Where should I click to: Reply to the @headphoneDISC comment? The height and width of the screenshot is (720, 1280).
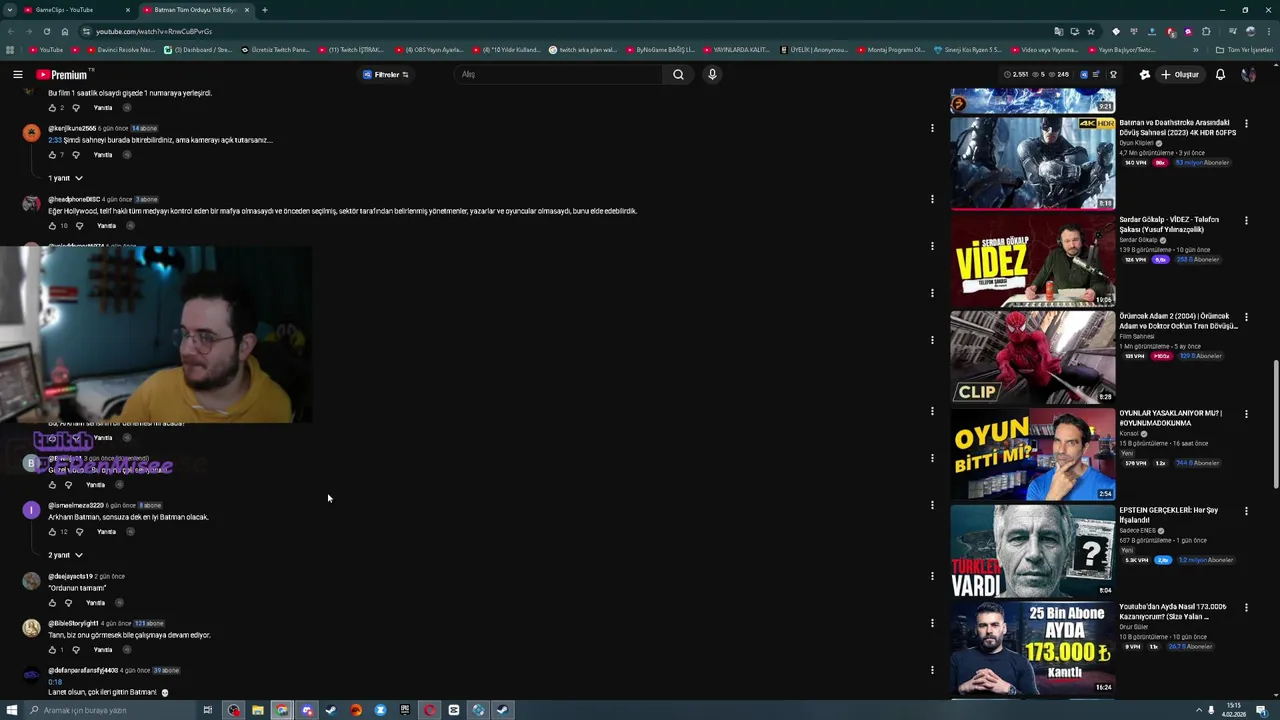click(x=106, y=226)
